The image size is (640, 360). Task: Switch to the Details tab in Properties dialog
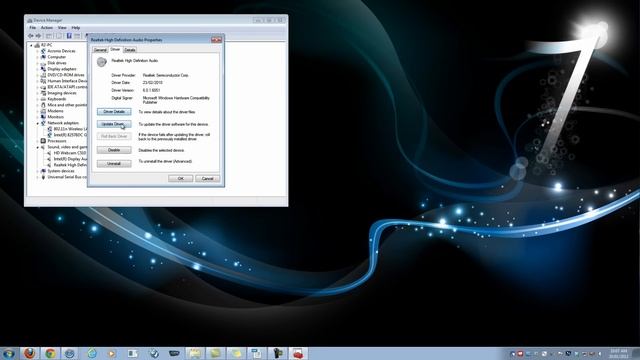click(130, 50)
